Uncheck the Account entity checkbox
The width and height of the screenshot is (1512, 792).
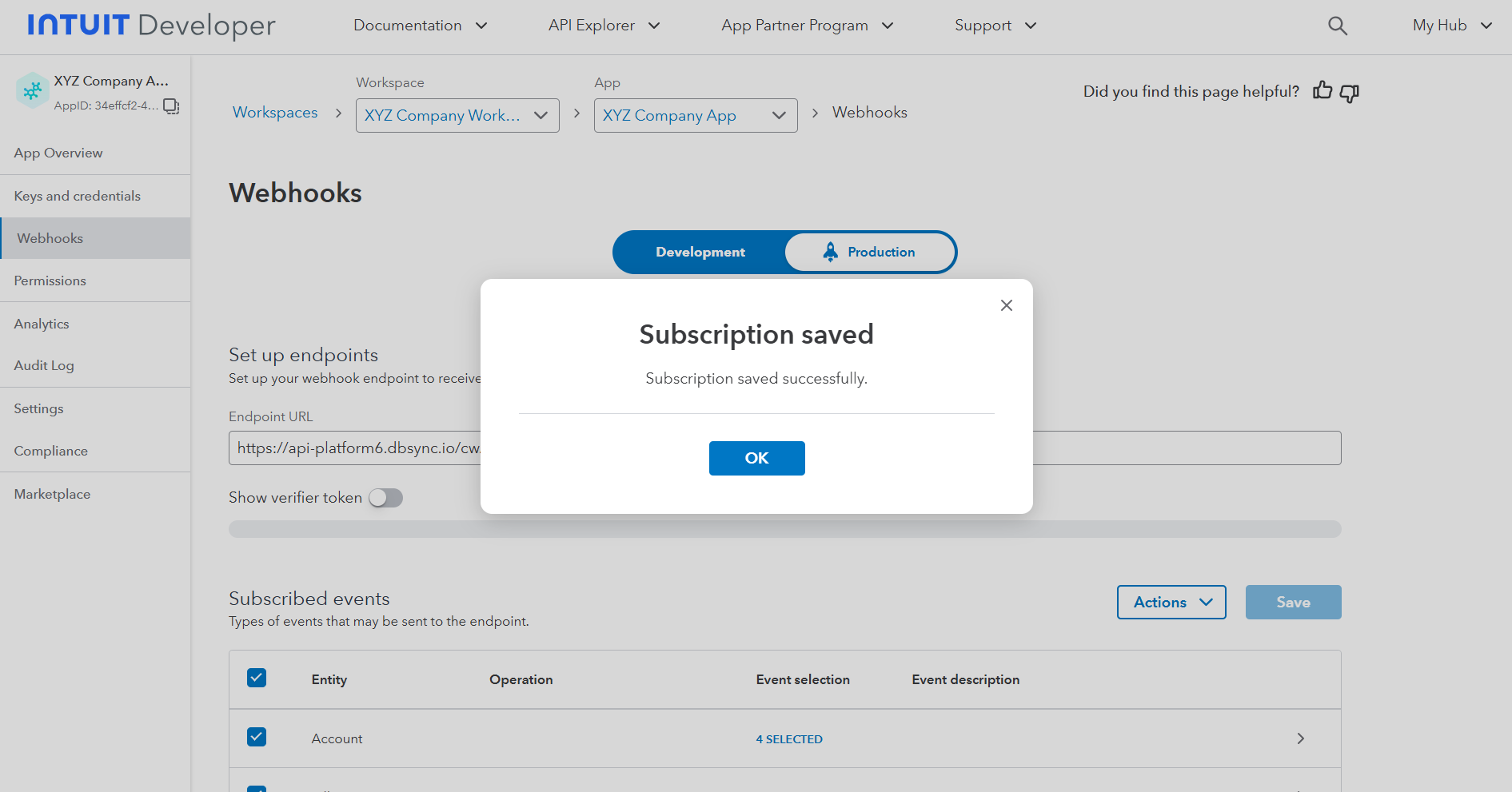tap(257, 737)
